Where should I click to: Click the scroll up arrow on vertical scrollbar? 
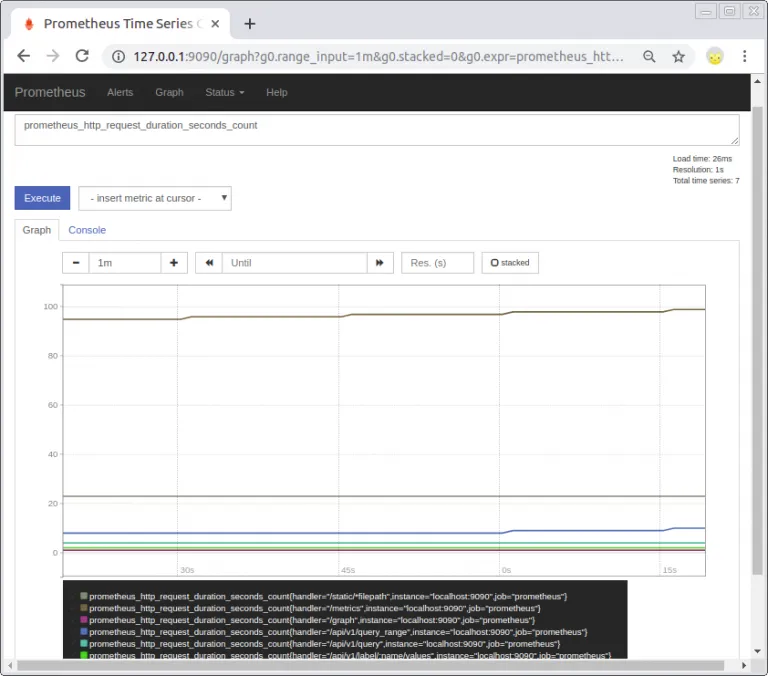click(758, 81)
